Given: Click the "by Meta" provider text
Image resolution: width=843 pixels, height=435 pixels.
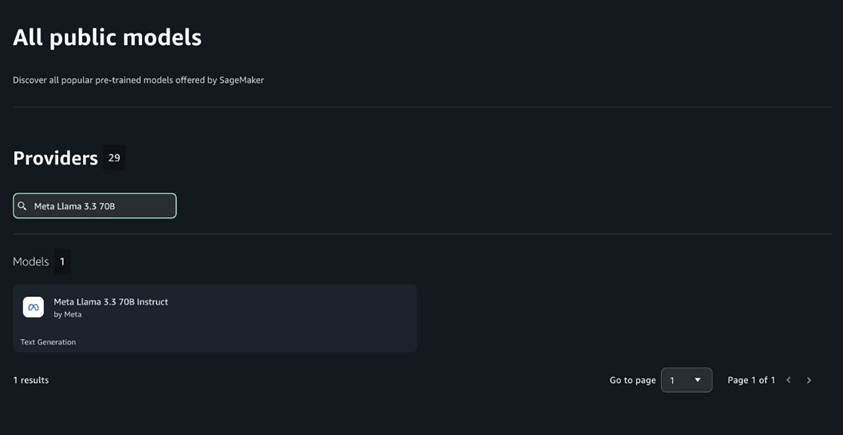Looking at the screenshot, I should 68,314.
